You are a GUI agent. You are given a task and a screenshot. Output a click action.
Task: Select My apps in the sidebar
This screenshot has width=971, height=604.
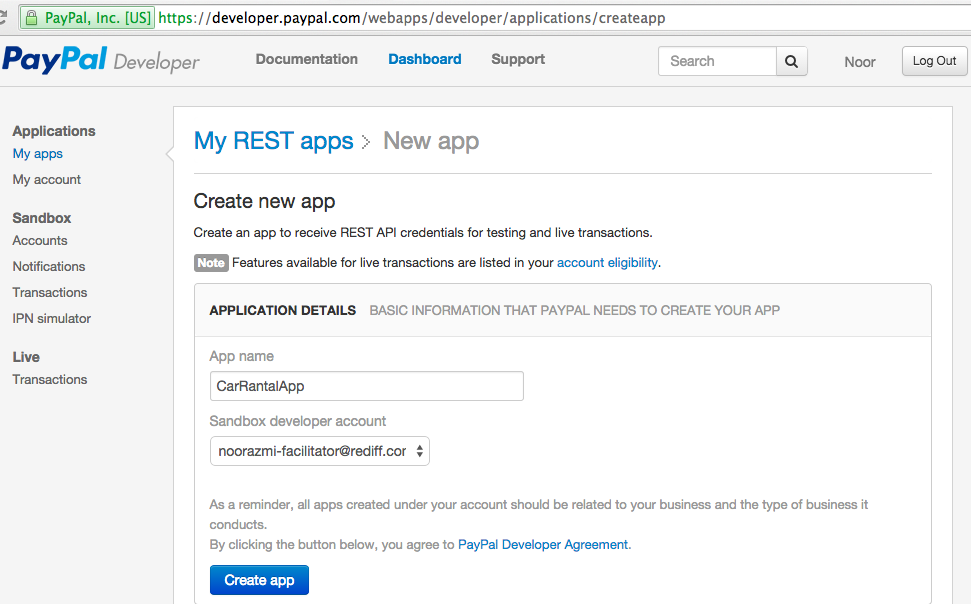pos(37,154)
